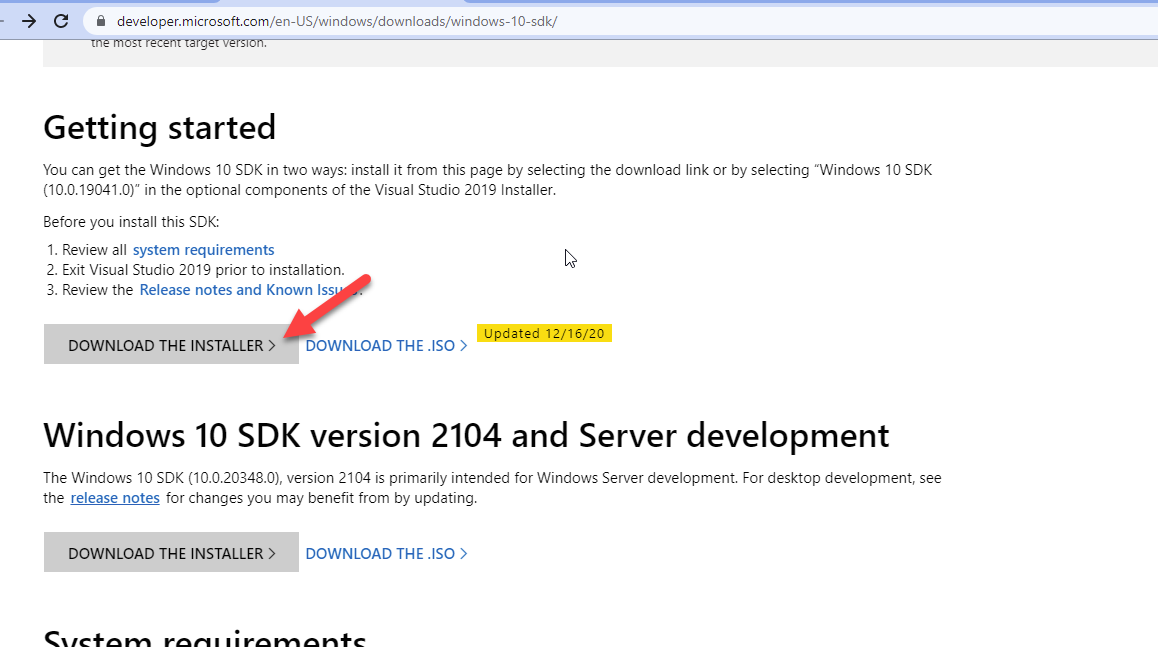
Task: Click the yellow Updated 12/16/20 badge
Action: [544, 333]
